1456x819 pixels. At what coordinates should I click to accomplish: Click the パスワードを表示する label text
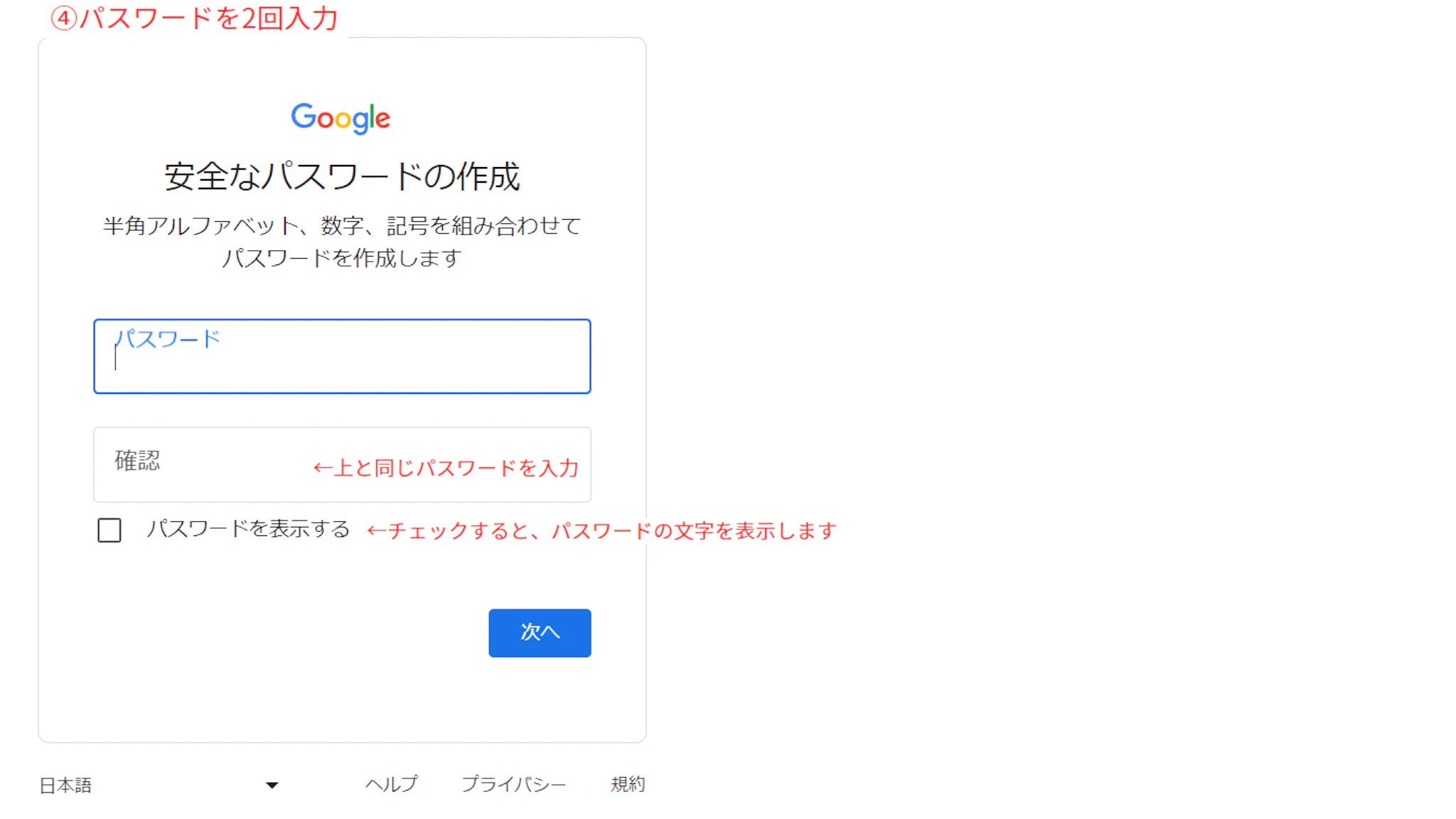click(248, 529)
